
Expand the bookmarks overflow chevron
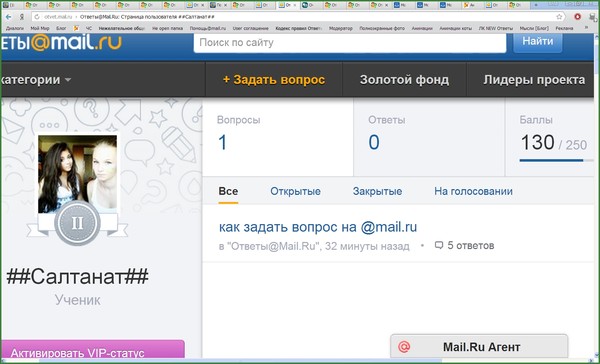(x=586, y=28)
